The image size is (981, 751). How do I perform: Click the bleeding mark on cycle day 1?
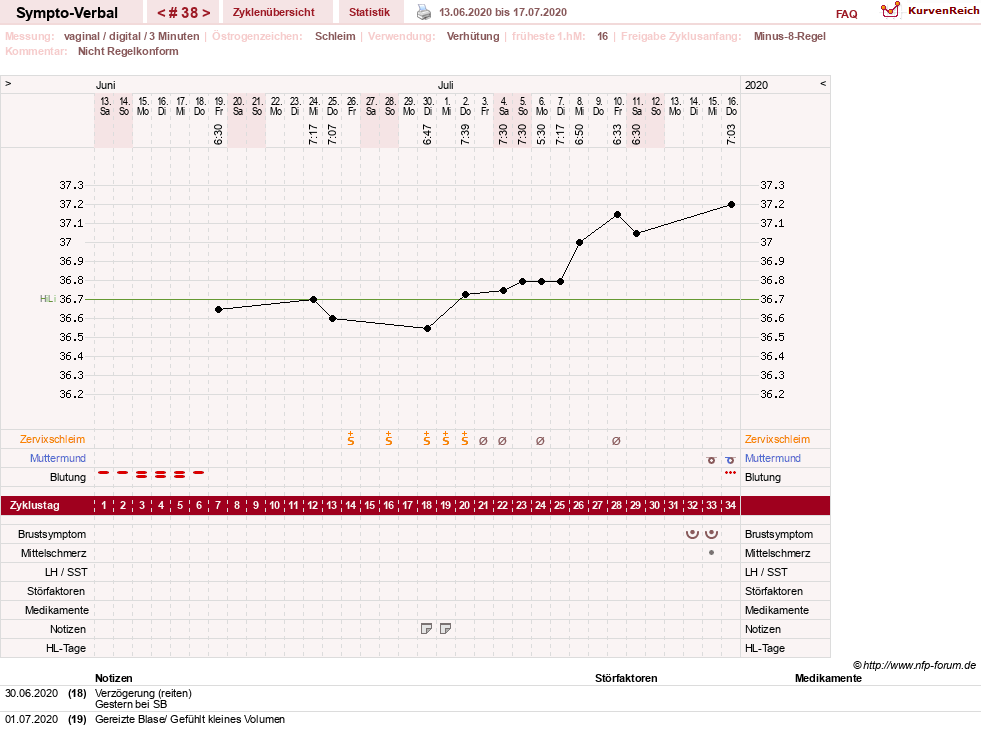(x=104, y=473)
